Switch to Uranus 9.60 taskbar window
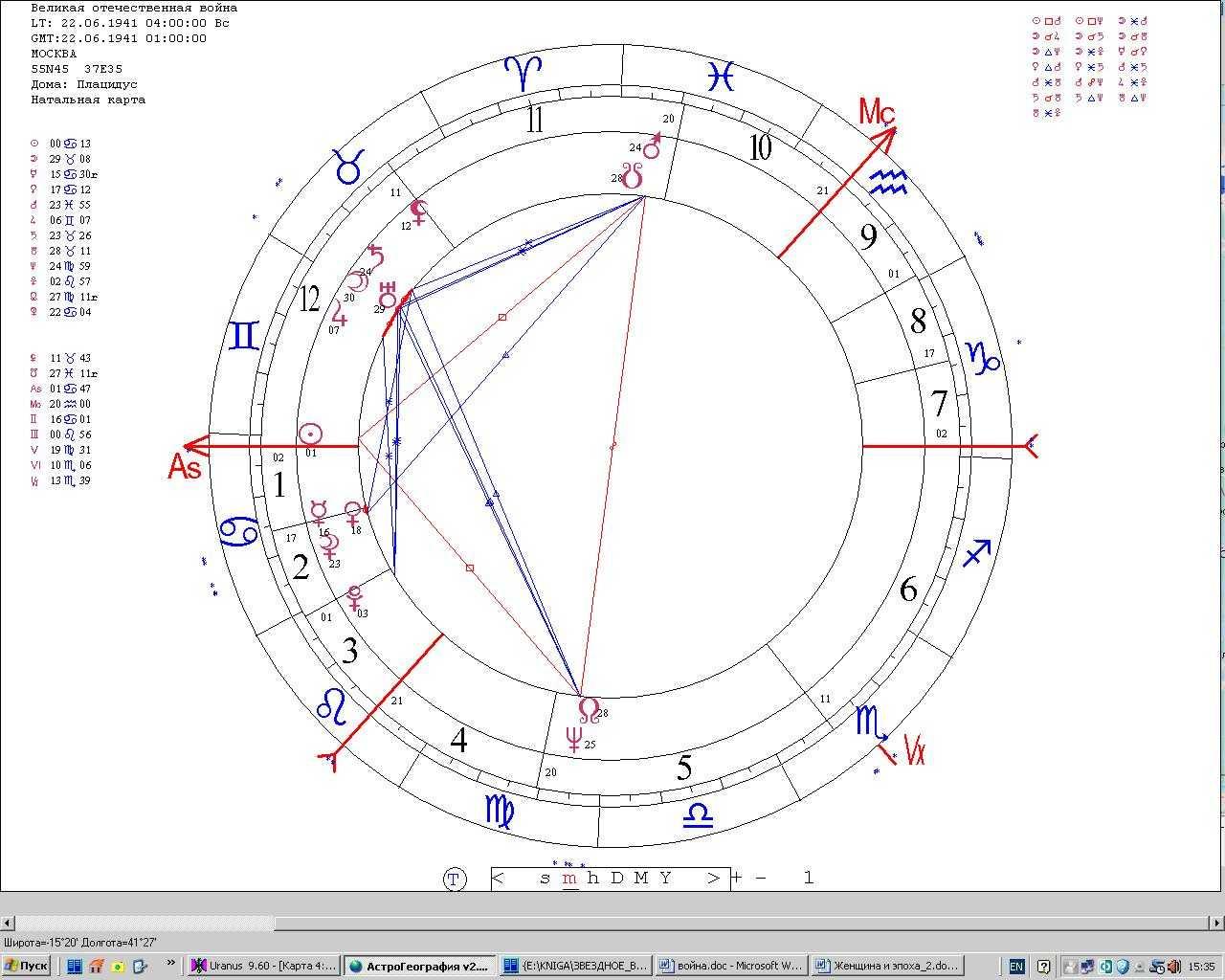 [263, 966]
